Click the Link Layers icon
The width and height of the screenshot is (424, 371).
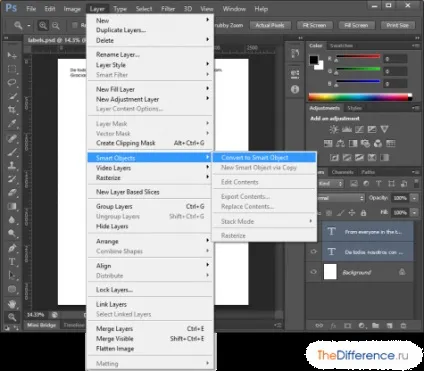pyautogui.click(x=319, y=326)
